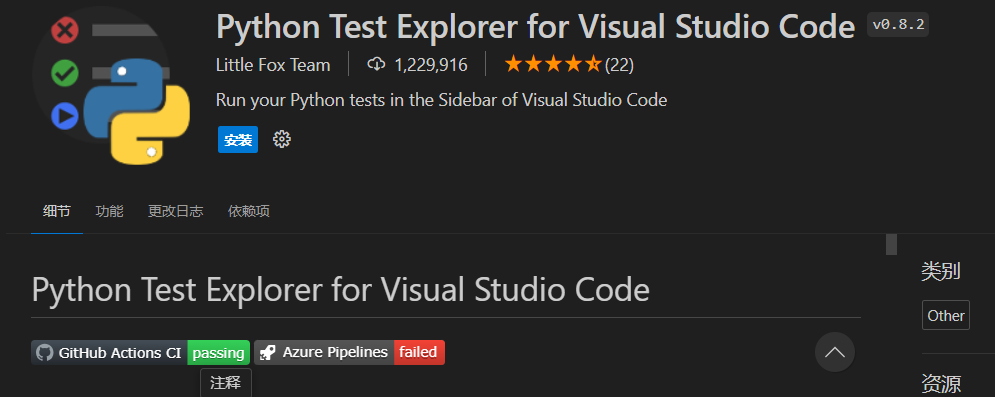Click the scroll-to-top chevron button

click(834, 352)
